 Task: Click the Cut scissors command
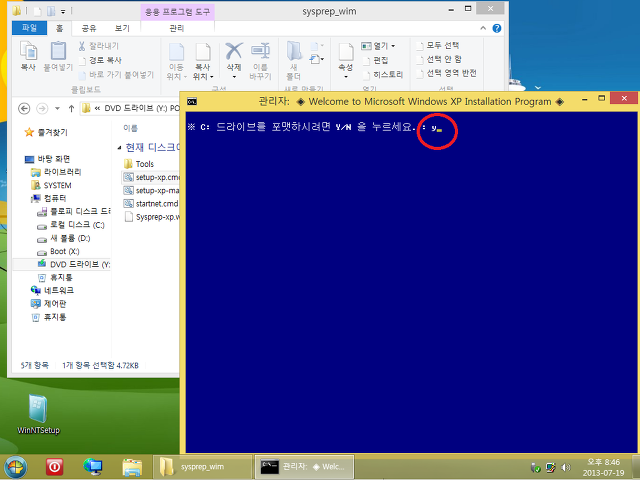point(98,46)
